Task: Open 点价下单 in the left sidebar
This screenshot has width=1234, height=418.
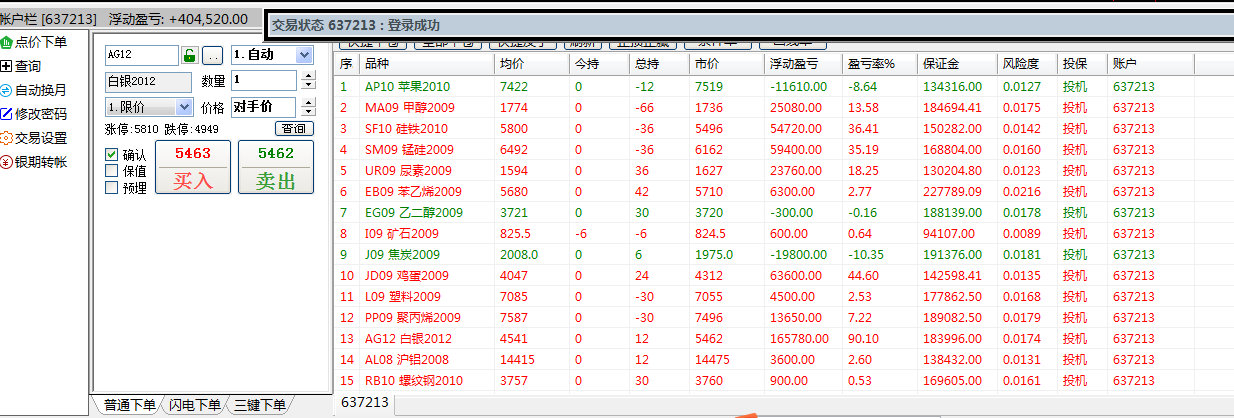Action: point(35,42)
